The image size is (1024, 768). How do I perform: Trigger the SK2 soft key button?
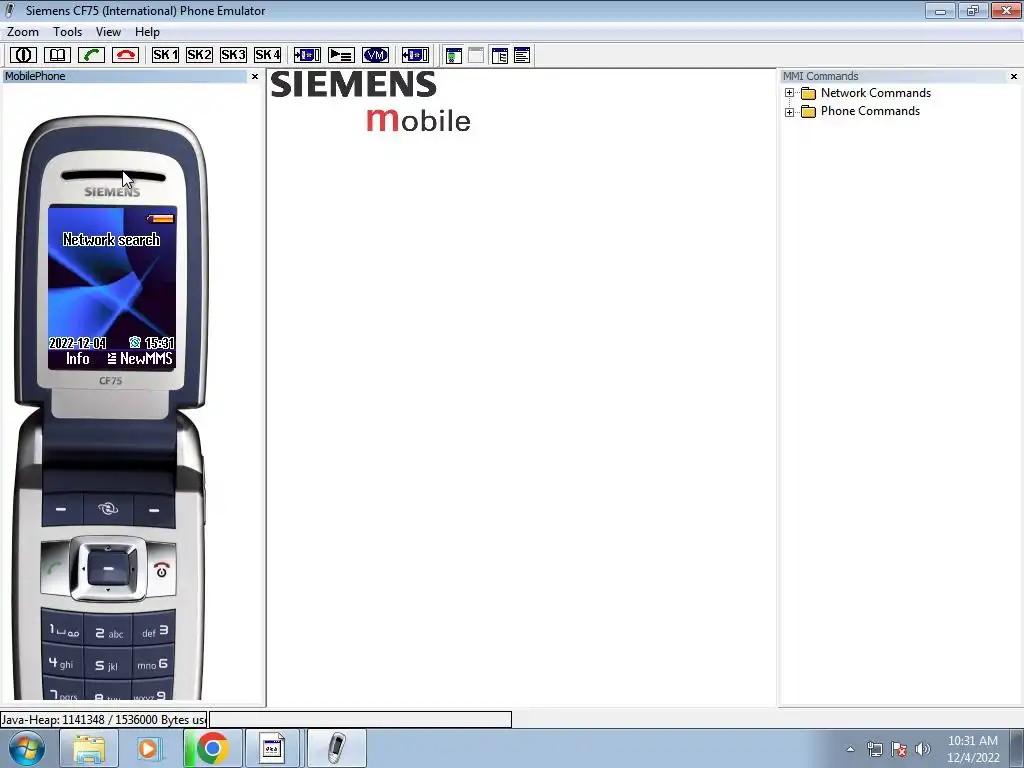pyautogui.click(x=199, y=56)
